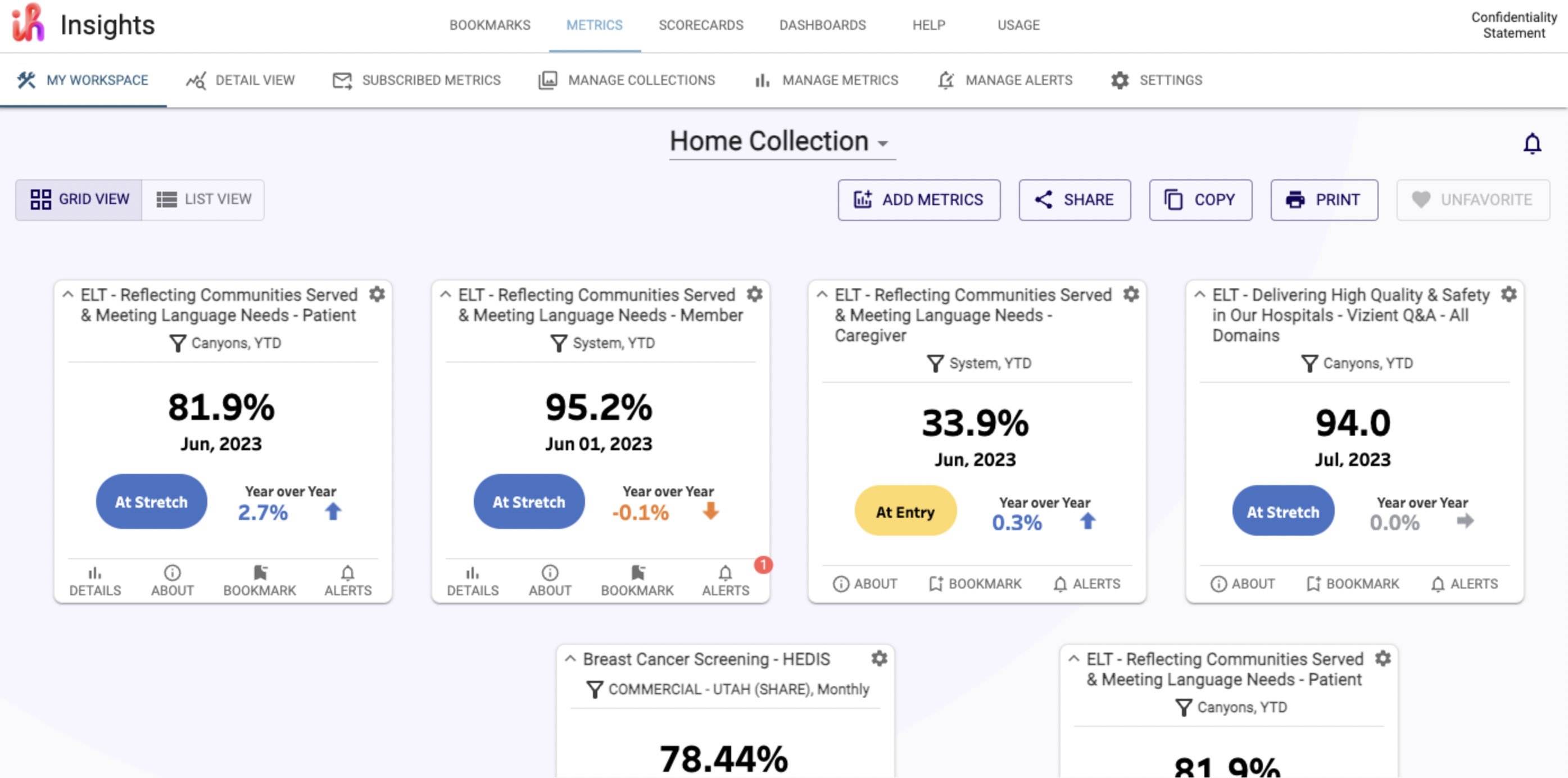Bookmark the Member metric card

click(x=637, y=579)
